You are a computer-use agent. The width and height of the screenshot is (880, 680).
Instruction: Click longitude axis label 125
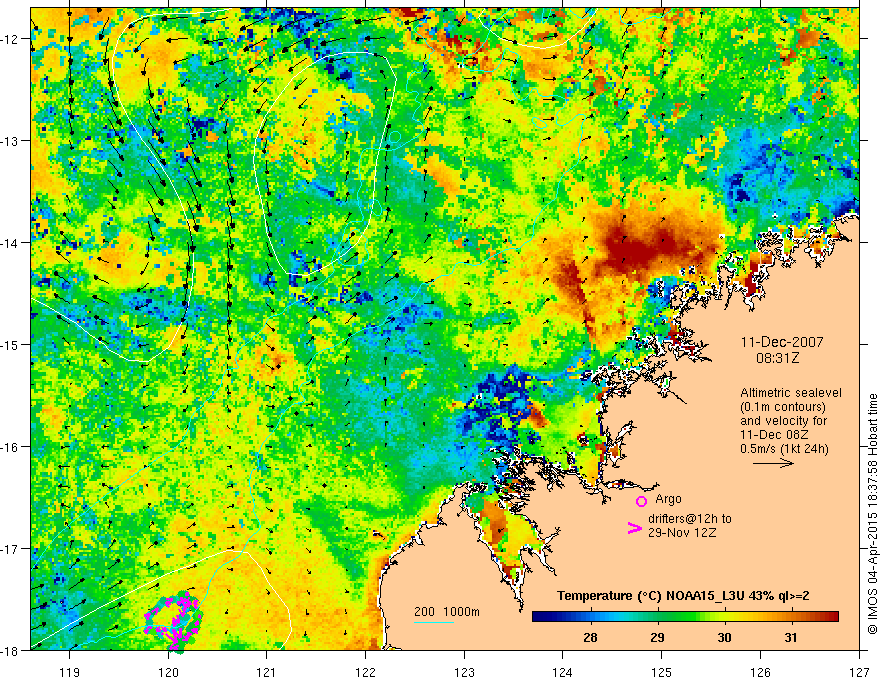(662, 672)
